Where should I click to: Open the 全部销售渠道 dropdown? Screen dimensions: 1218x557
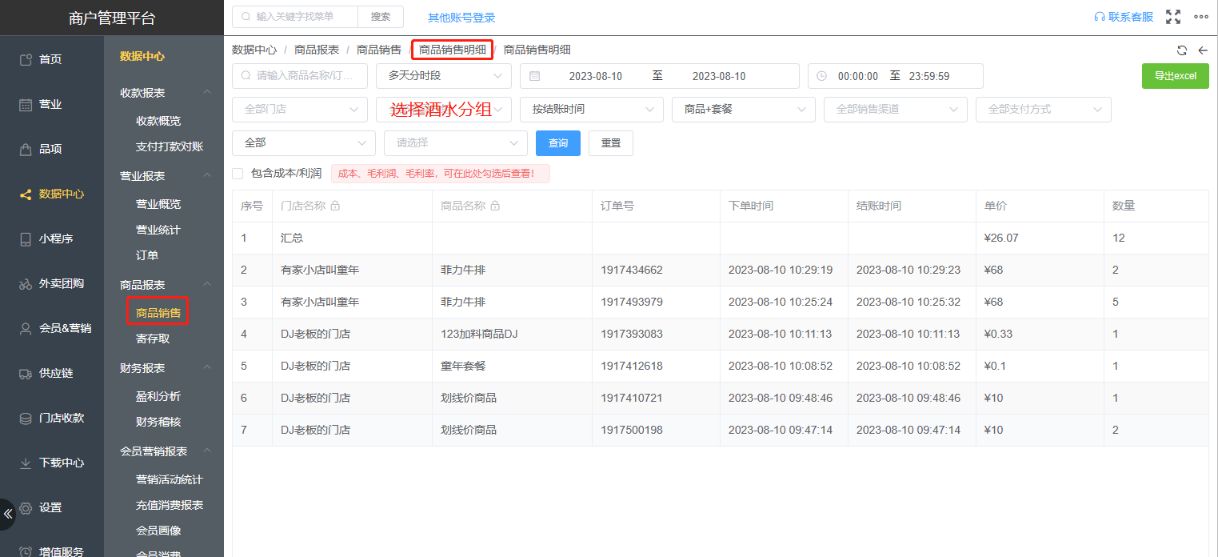pos(896,109)
